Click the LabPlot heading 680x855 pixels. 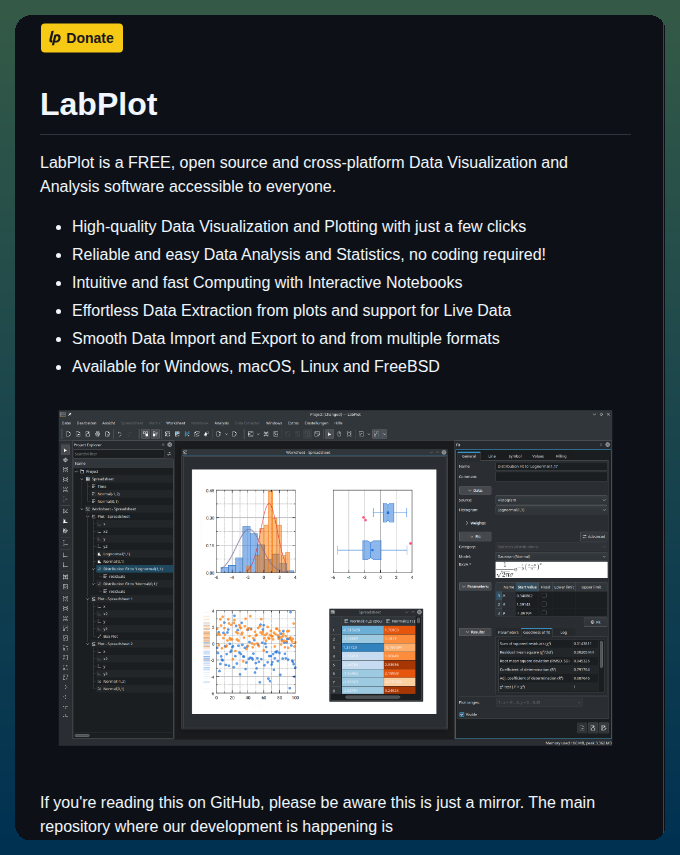(99, 104)
